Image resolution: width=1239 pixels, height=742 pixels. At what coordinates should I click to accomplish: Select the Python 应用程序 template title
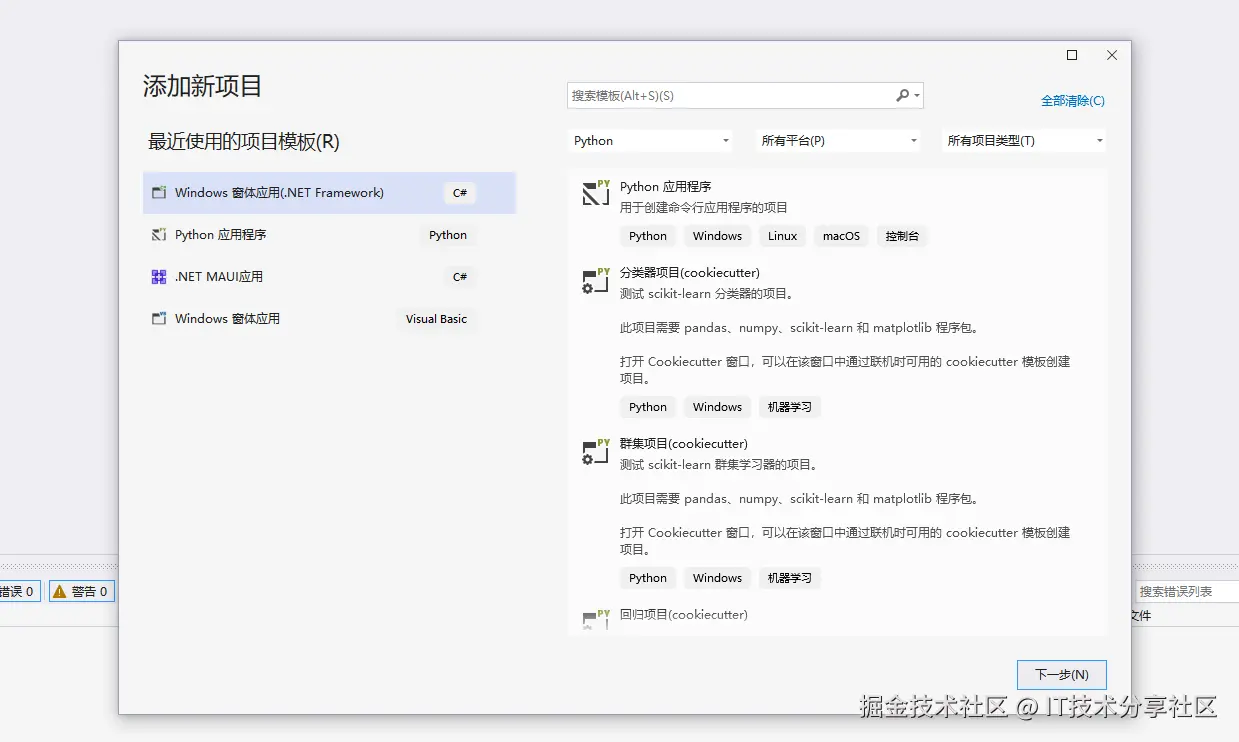[665, 187]
